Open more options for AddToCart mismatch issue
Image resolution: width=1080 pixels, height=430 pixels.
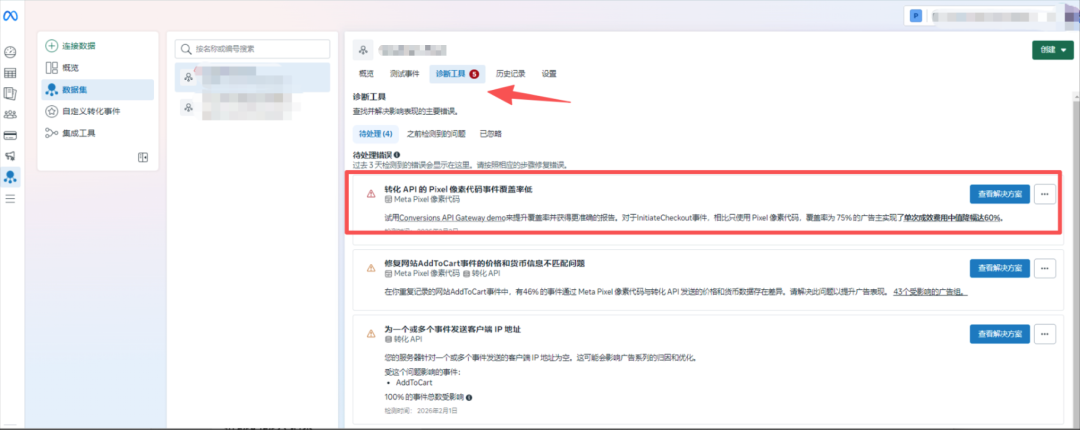(1044, 267)
